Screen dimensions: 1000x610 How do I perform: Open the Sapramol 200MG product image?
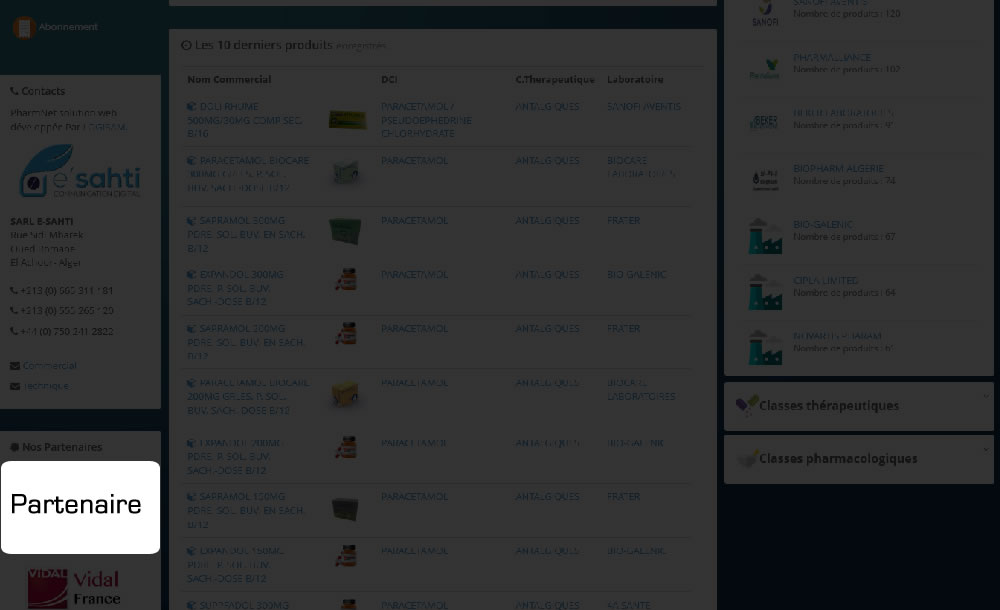tap(346, 334)
